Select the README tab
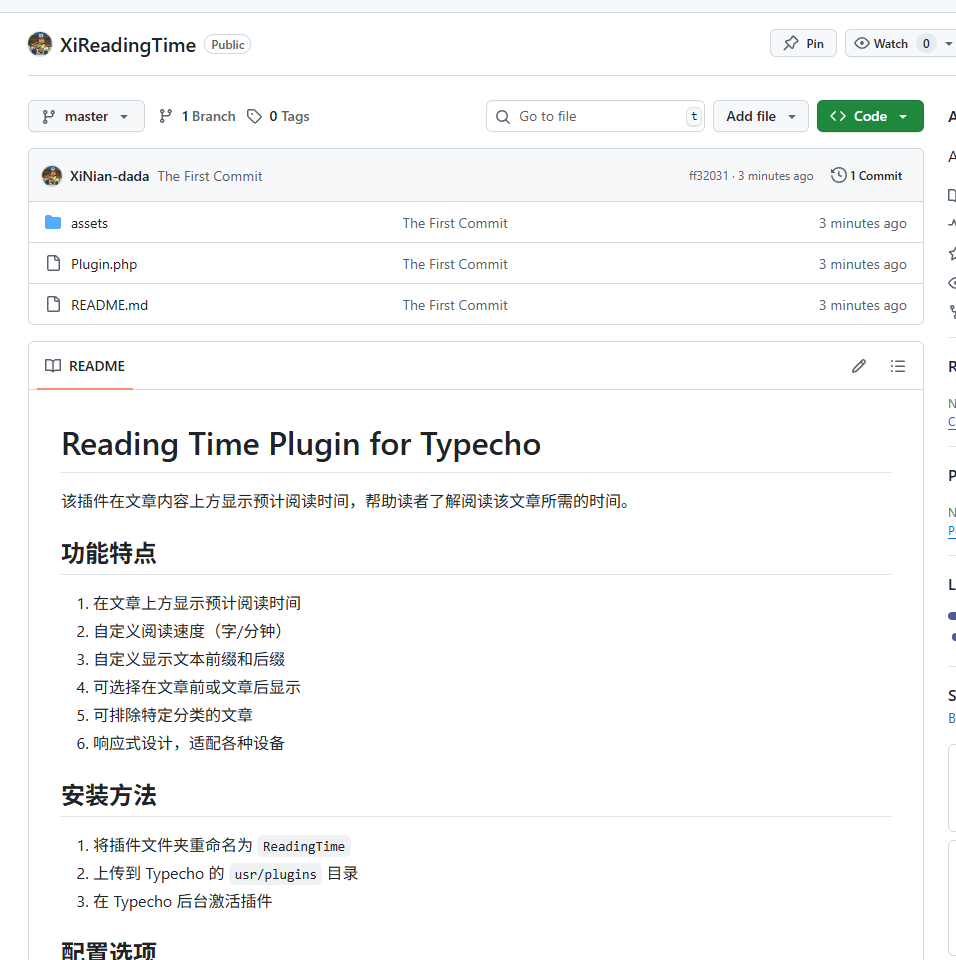Screen dimensions: 956x960 pyautogui.click(x=86, y=366)
